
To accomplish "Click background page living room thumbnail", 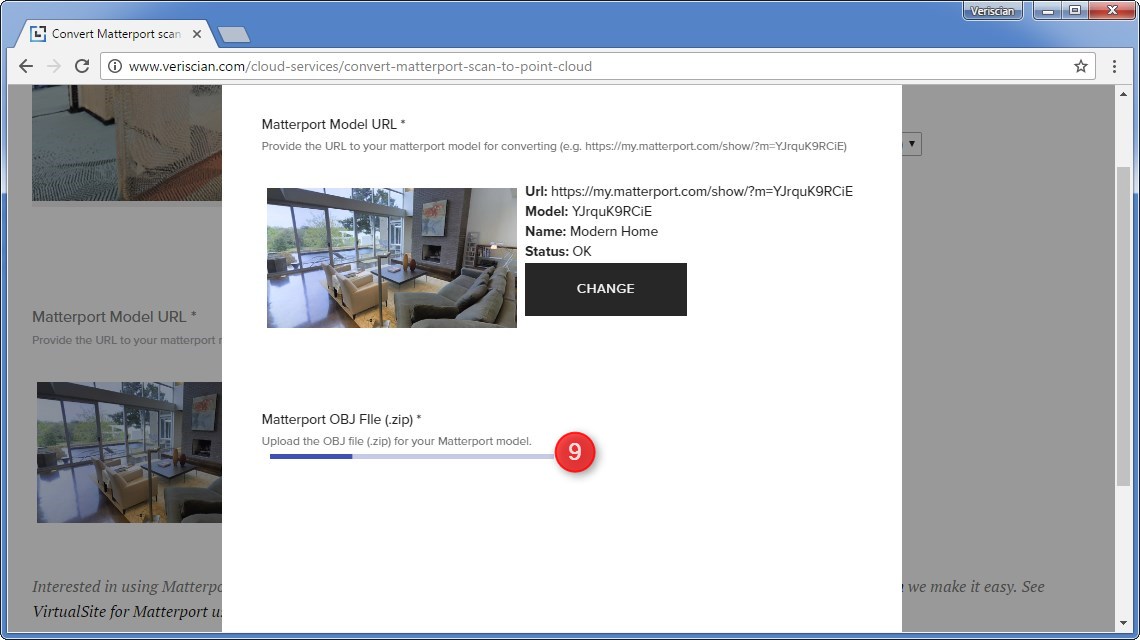I will click(129, 452).
